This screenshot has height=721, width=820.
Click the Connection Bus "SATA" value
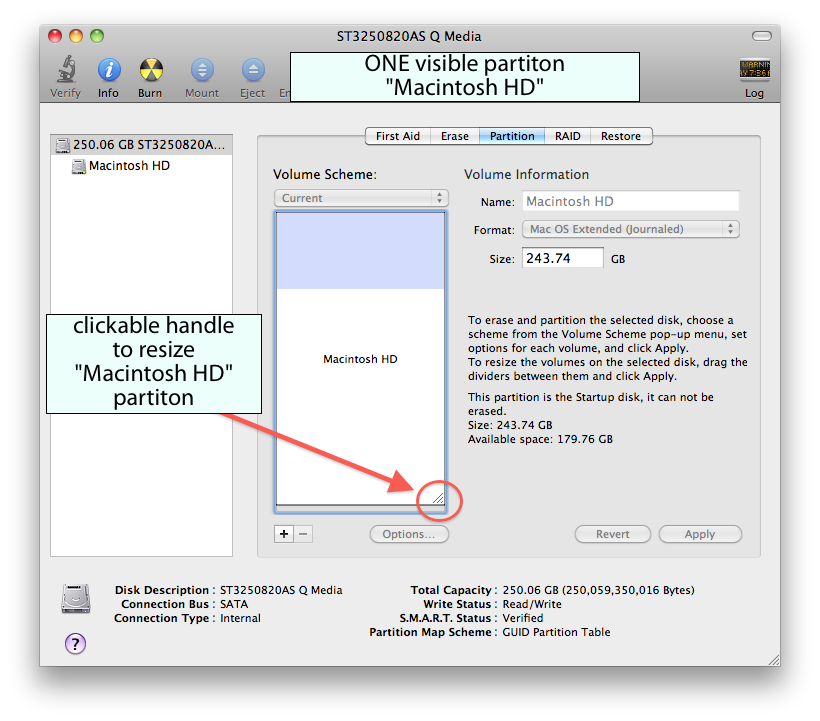coord(234,604)
